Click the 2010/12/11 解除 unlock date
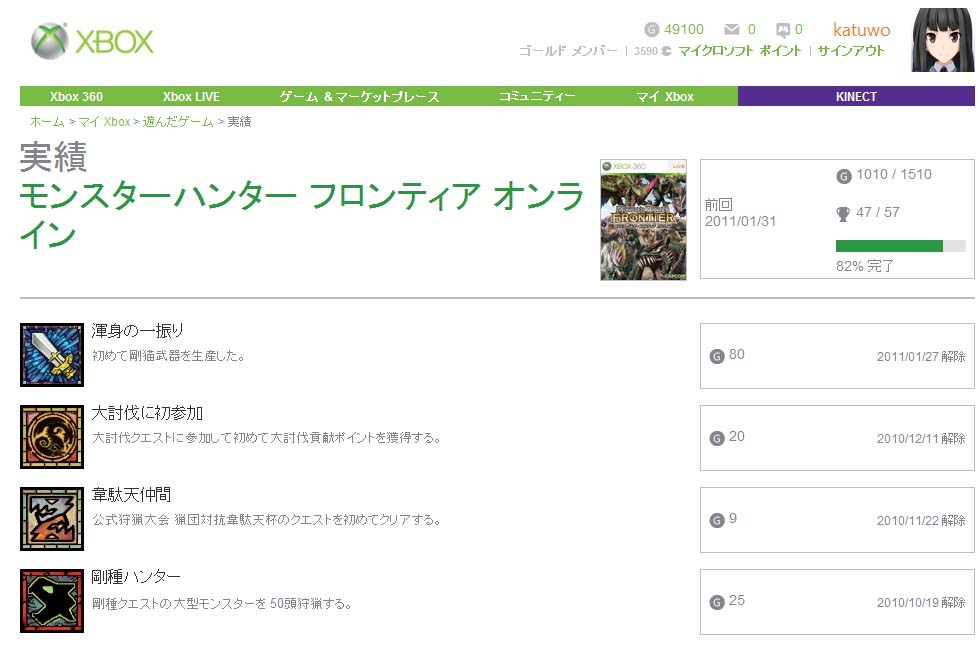This screenshot has height=647, width=980. [x=921, y=438]
